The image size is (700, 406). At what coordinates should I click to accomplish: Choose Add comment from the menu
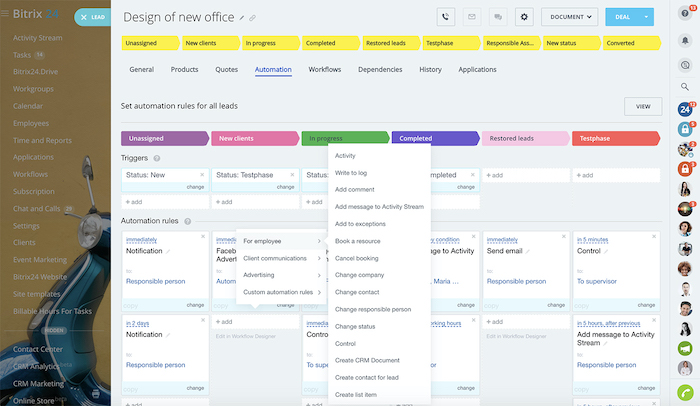(x=355, y=190)
